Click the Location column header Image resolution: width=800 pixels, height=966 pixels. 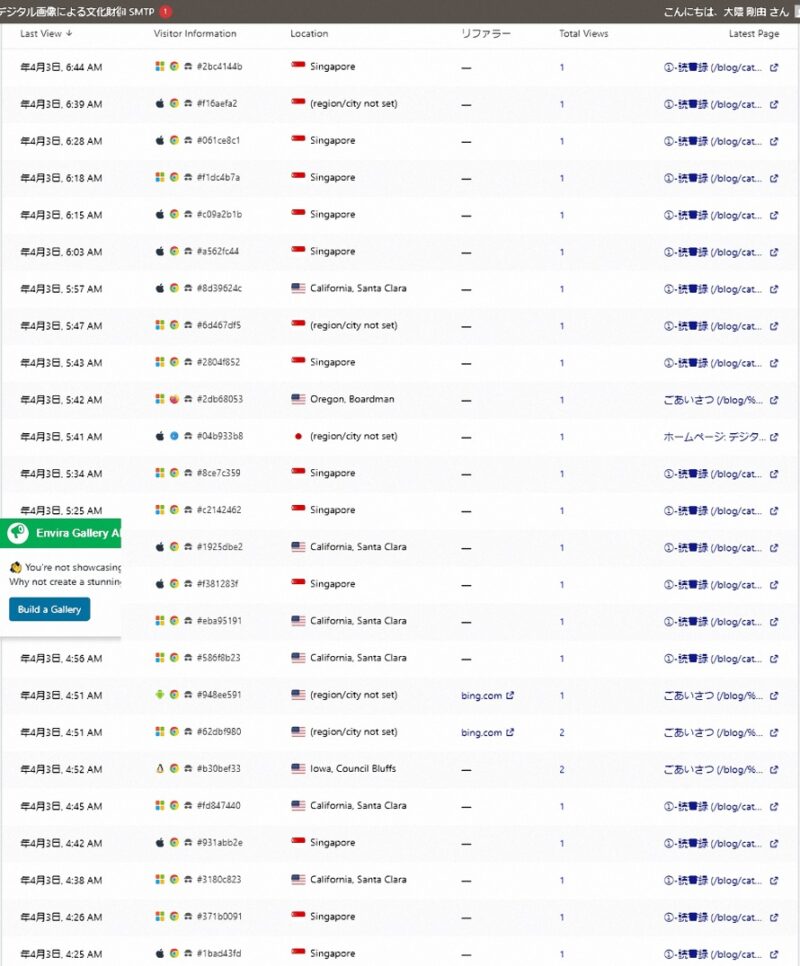309,34
